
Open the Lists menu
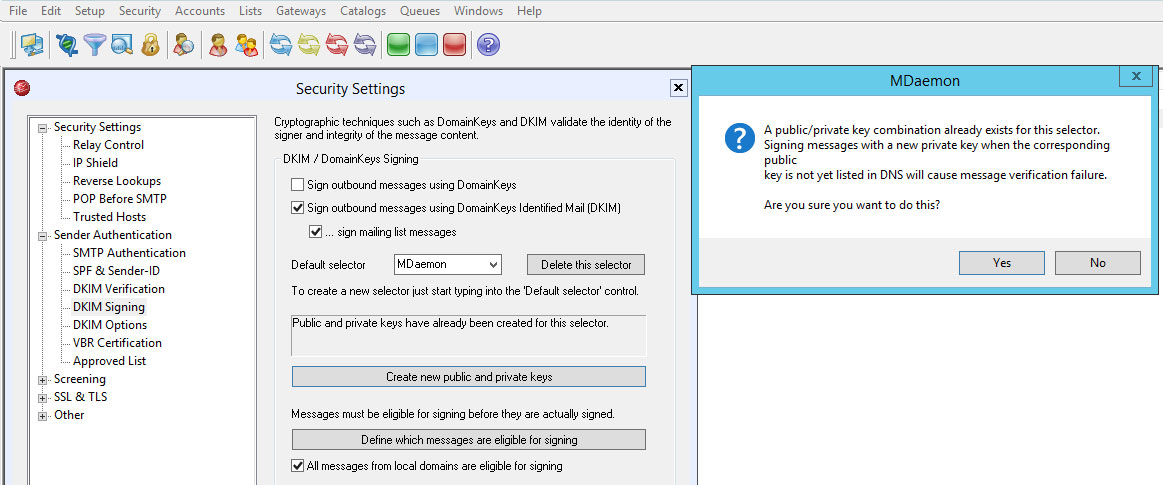coord(250,11)
